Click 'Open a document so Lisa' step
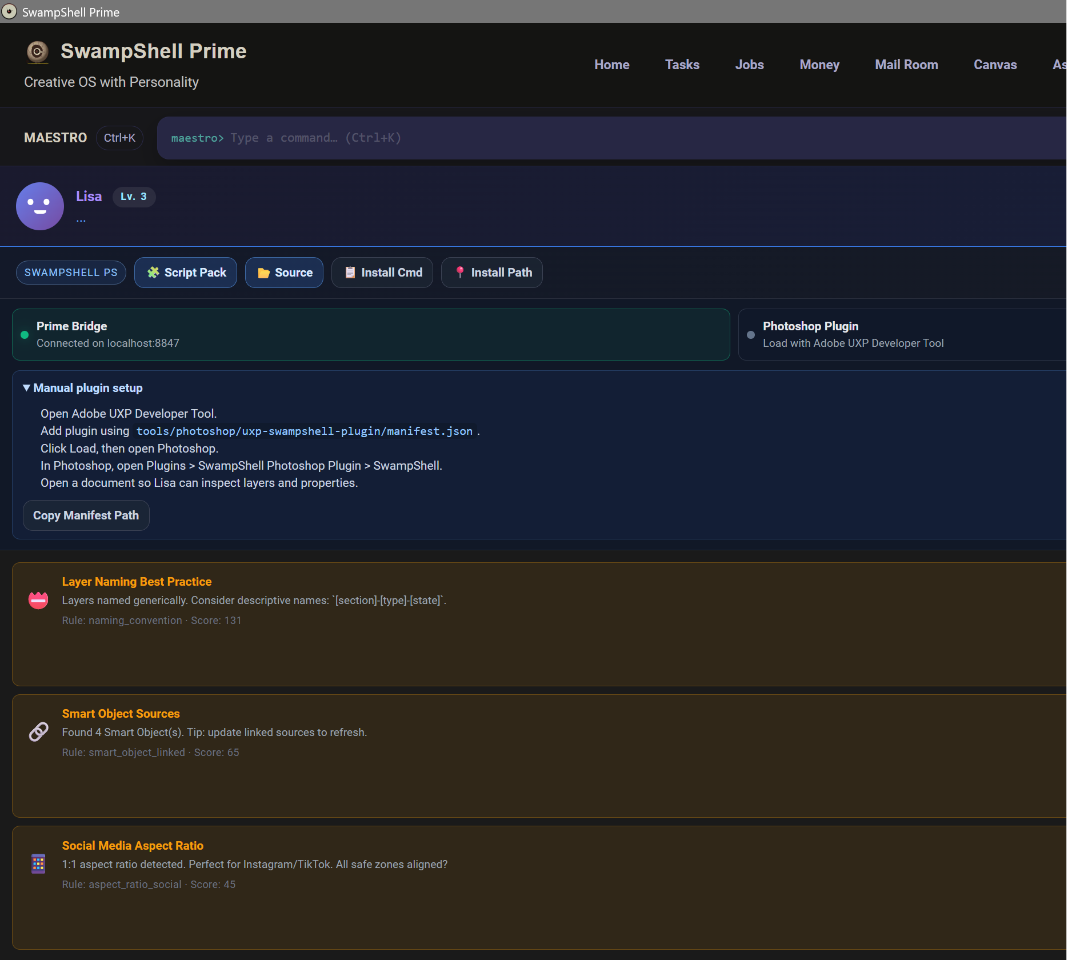This screenshot has width=1067, height=960. (x=199, y=483)
